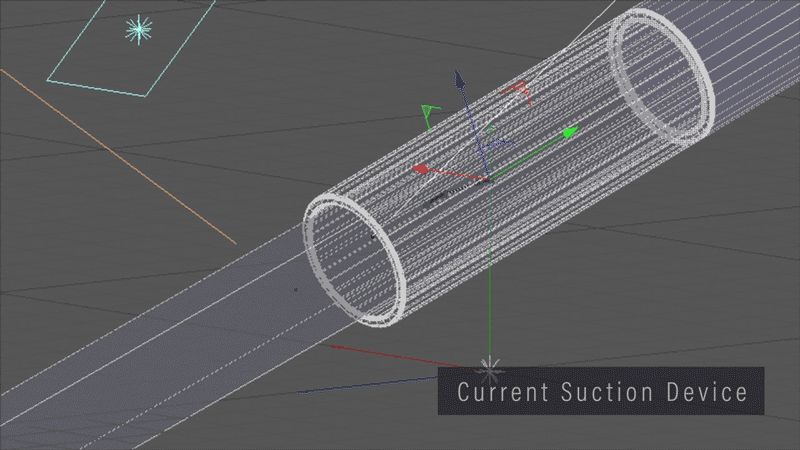Viewport: 800px width, 450px height.
Task: Click the red X-axis gizmo arrow
Action: (420, 169)
